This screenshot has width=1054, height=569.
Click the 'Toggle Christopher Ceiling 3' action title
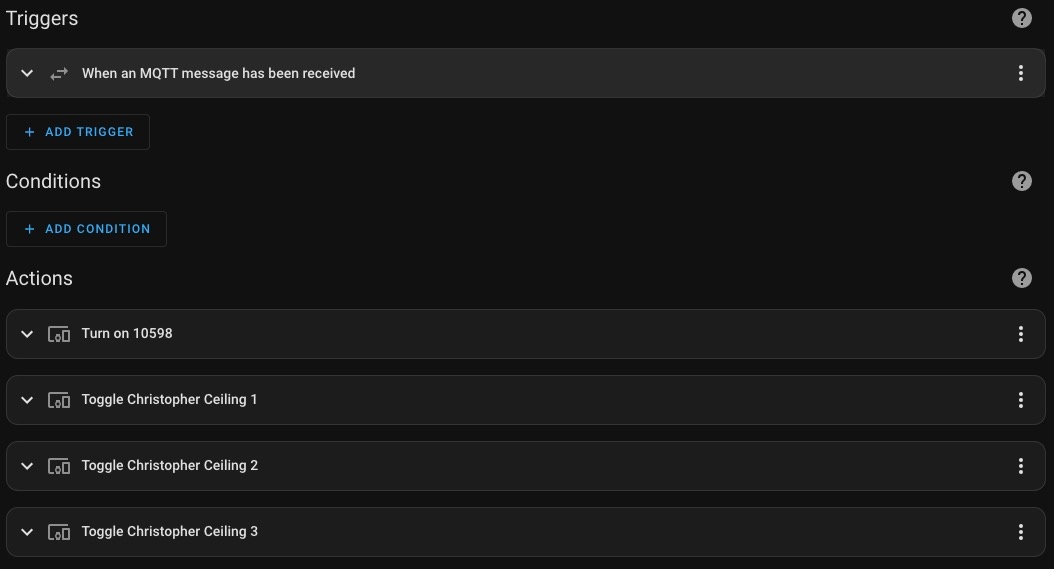[170, 531]
